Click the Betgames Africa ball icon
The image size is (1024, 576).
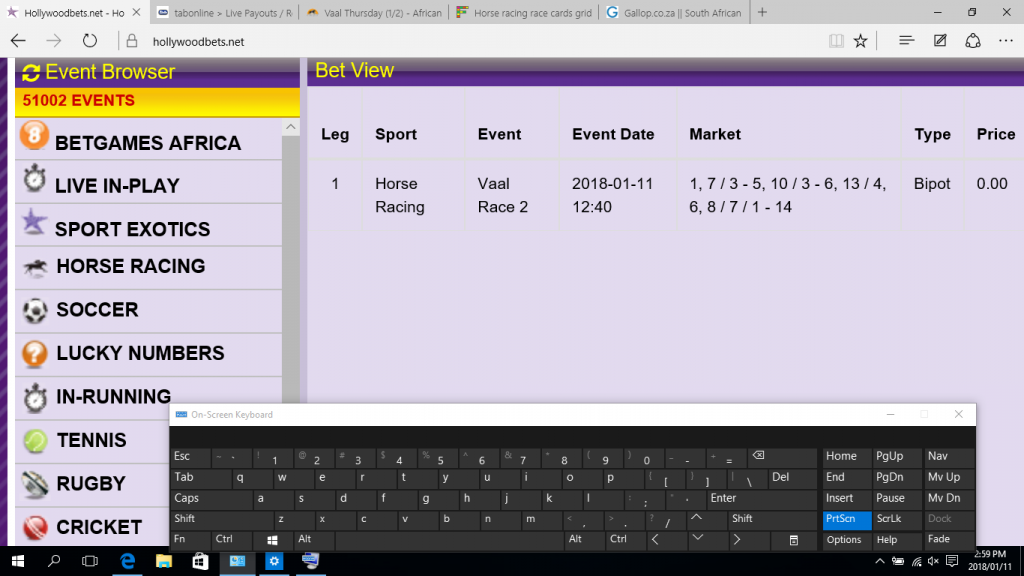click(x=34, y=137)
